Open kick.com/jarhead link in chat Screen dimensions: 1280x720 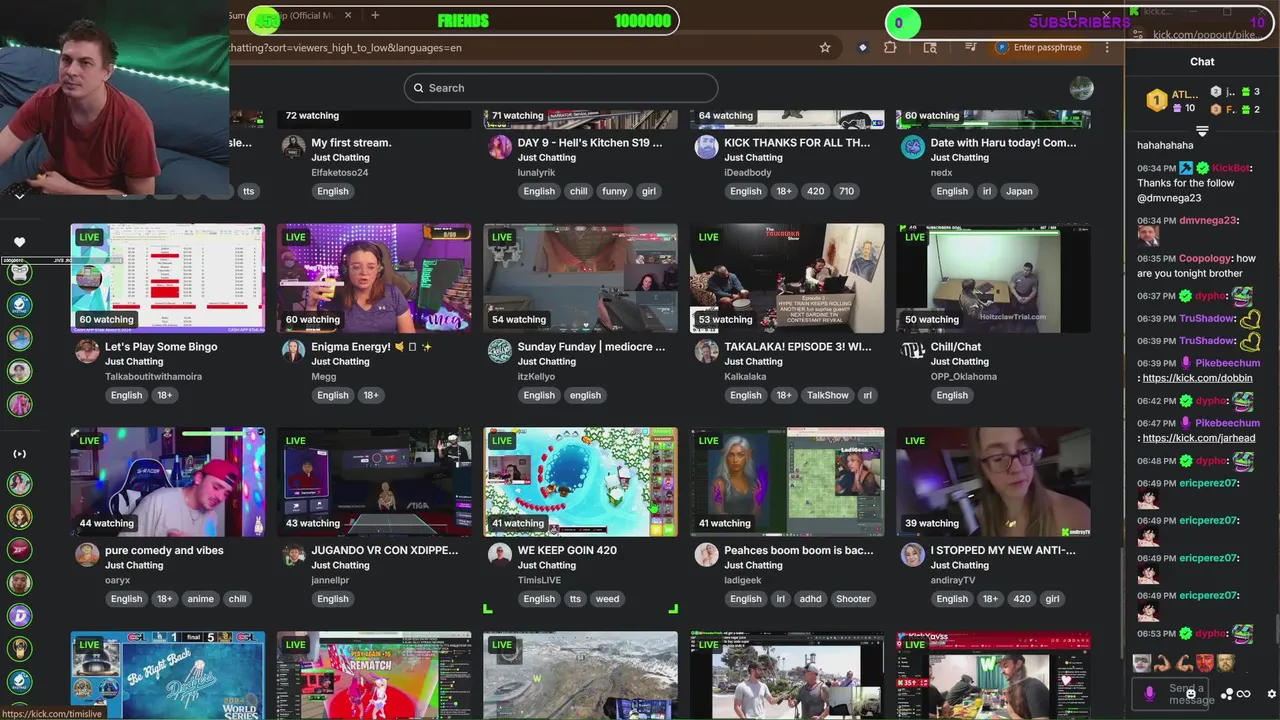point(1198,438)
